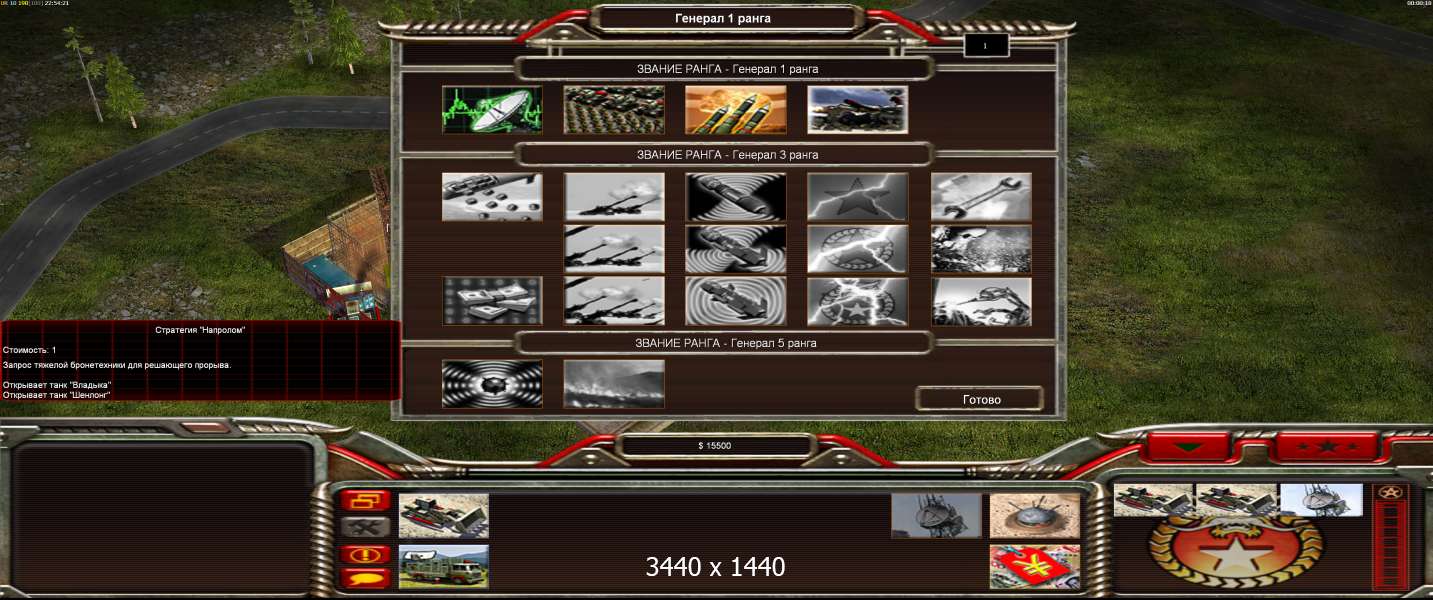Click the $ 15500 money display
The image size is (1433, 600).
pyautogui.click(x=715, y=446)
